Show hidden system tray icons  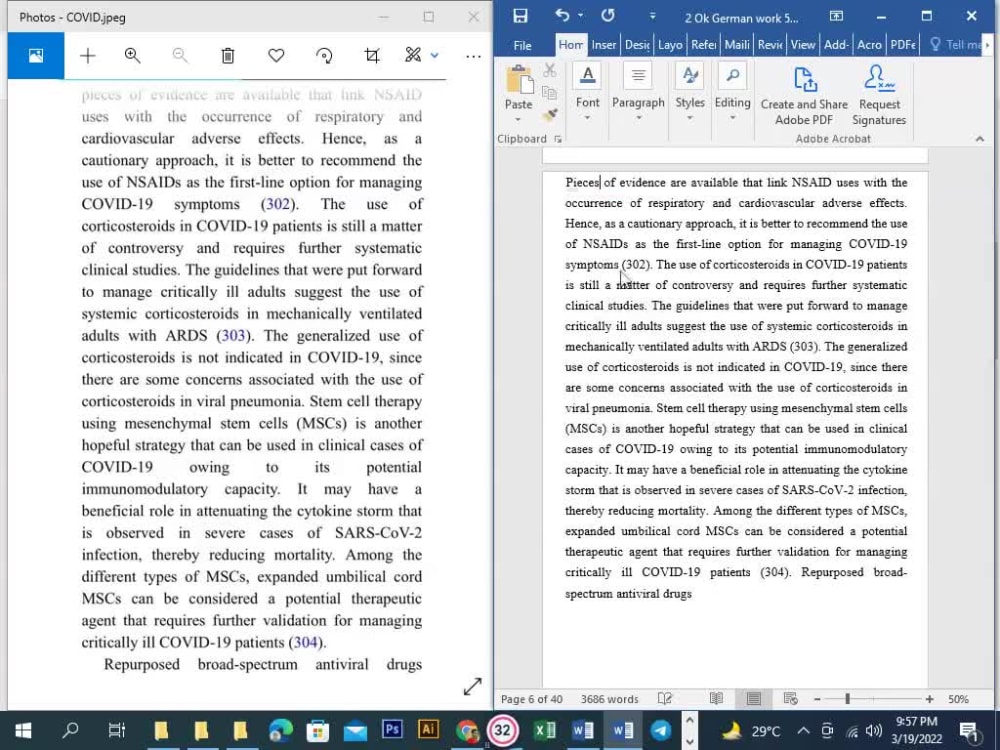click(x=803, y=730)
